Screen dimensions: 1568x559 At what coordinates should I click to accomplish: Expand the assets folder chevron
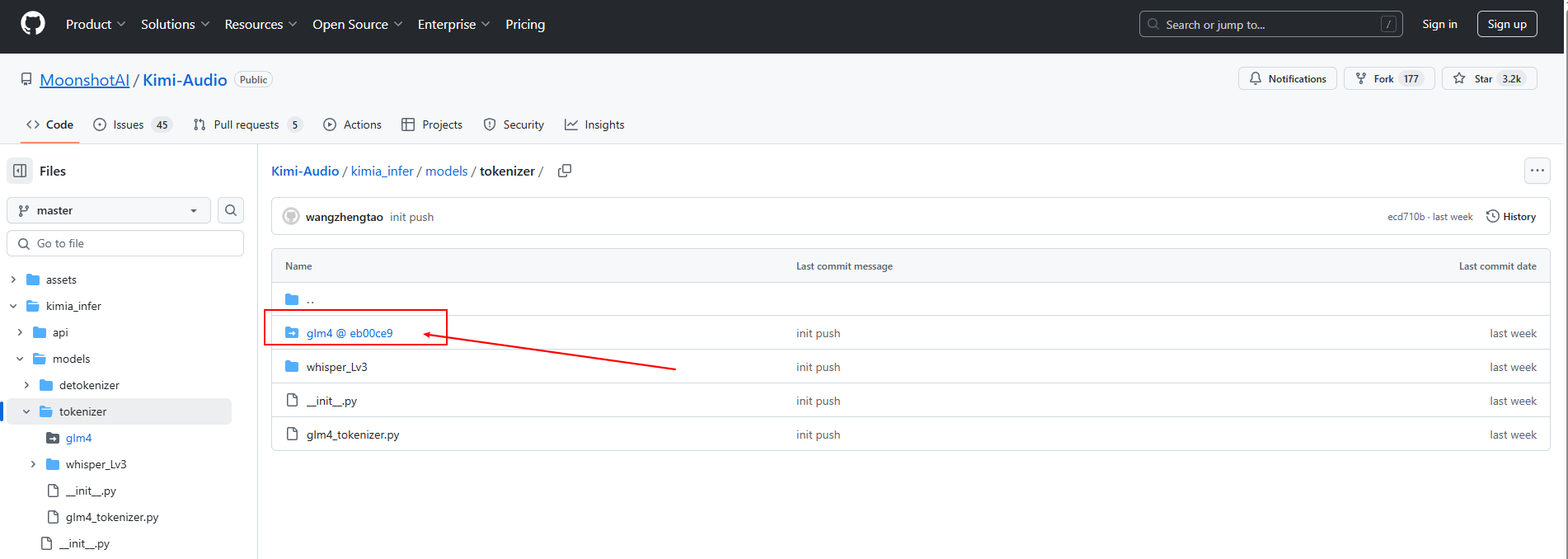coord(13,279)
